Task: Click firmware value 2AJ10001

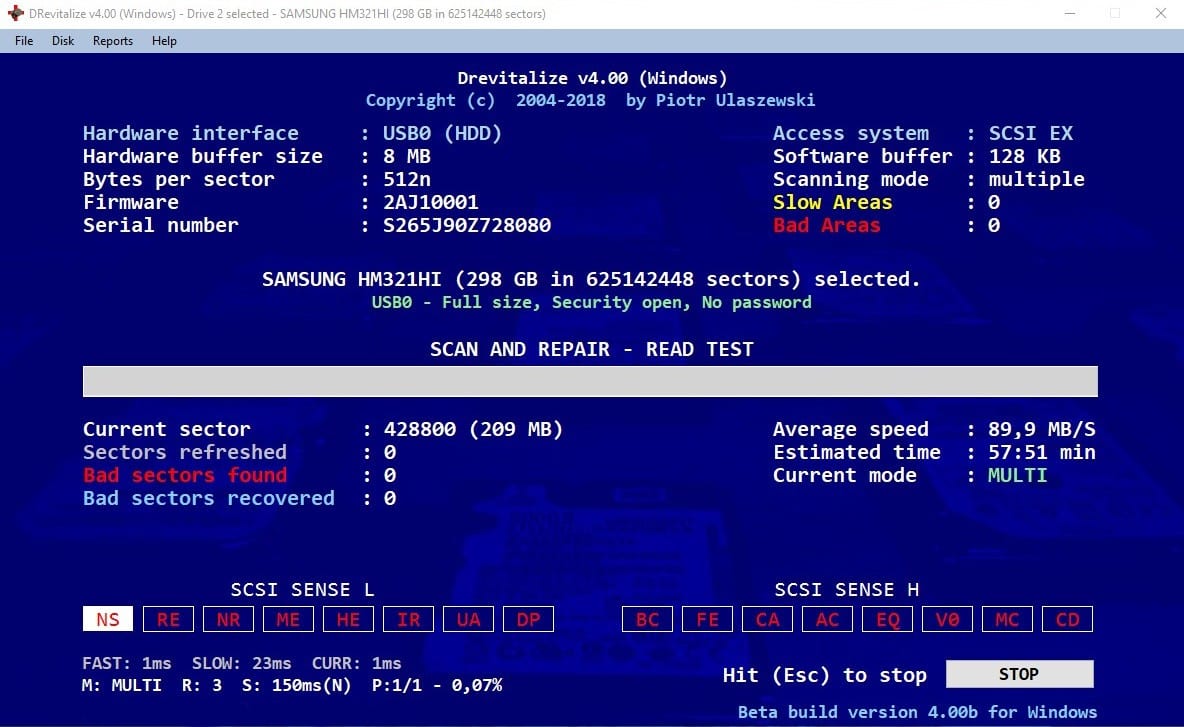Action: coord(430,202)
